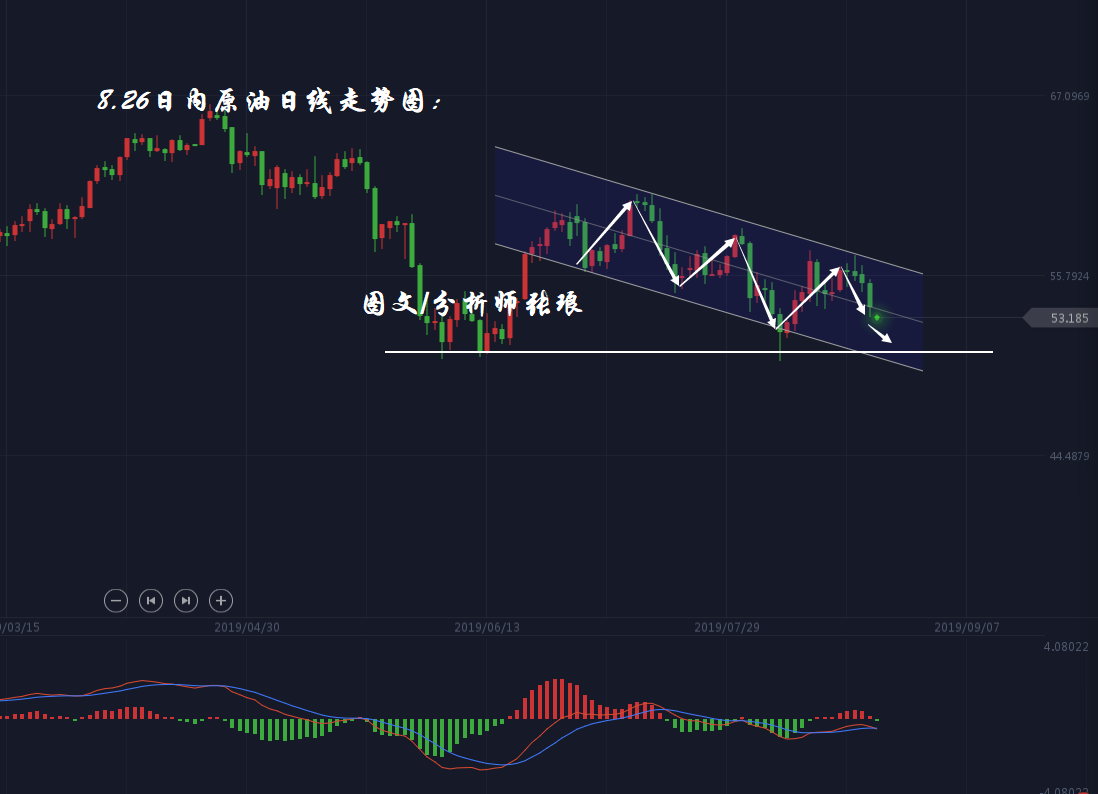Screen dimensions: 1098x794
Task: Click the 44.4879 price axis label
Action: coord(1069,456)
